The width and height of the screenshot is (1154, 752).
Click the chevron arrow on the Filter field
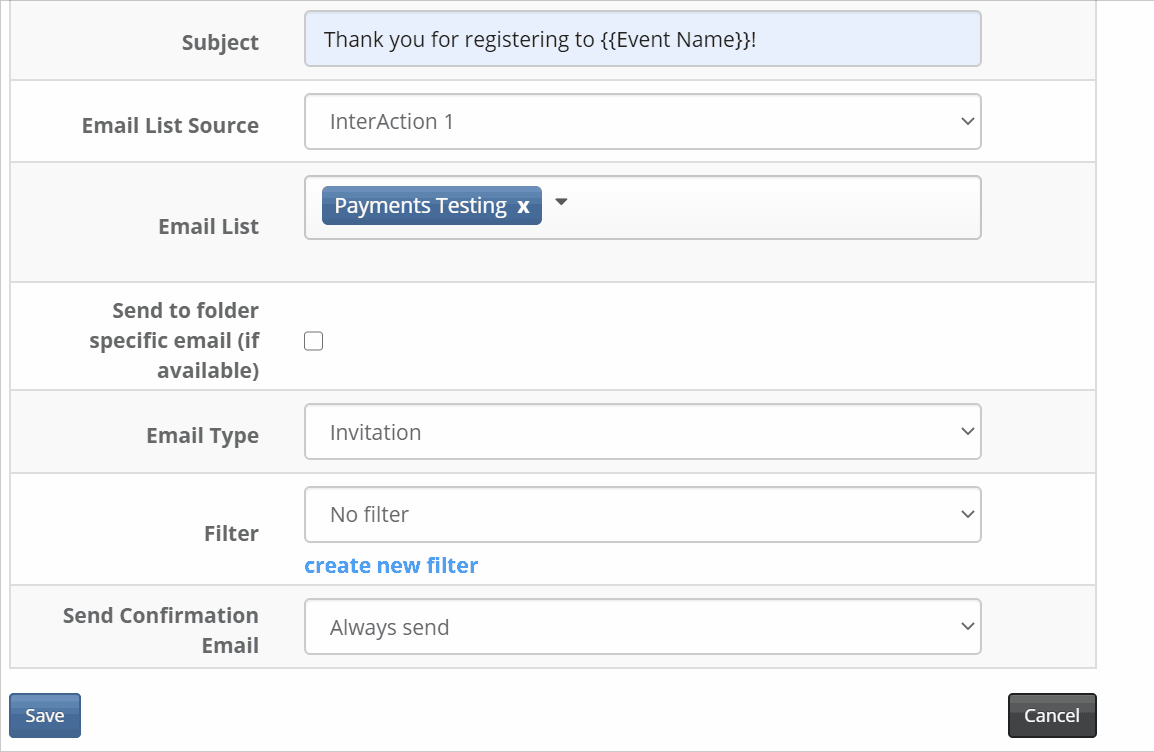(x=967, y=514)
